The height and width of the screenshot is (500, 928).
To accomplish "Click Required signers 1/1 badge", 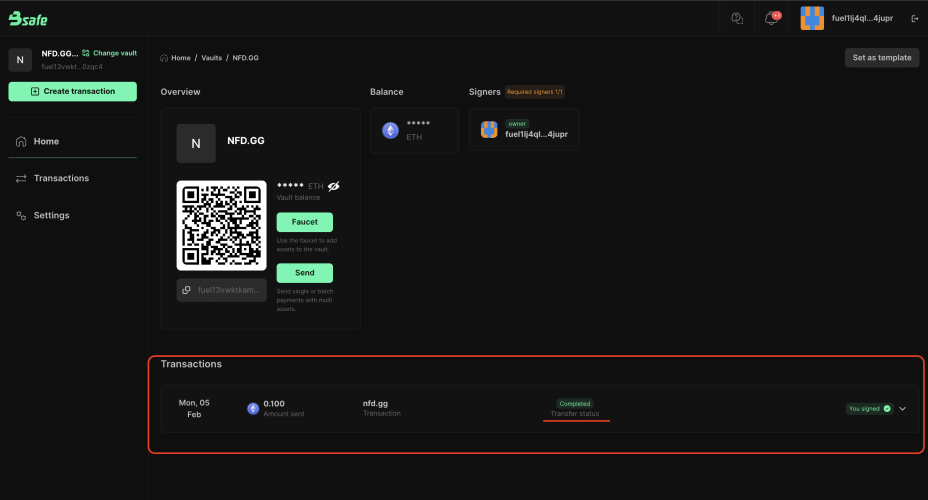I will pyautogui.click(x=534, y=92).
